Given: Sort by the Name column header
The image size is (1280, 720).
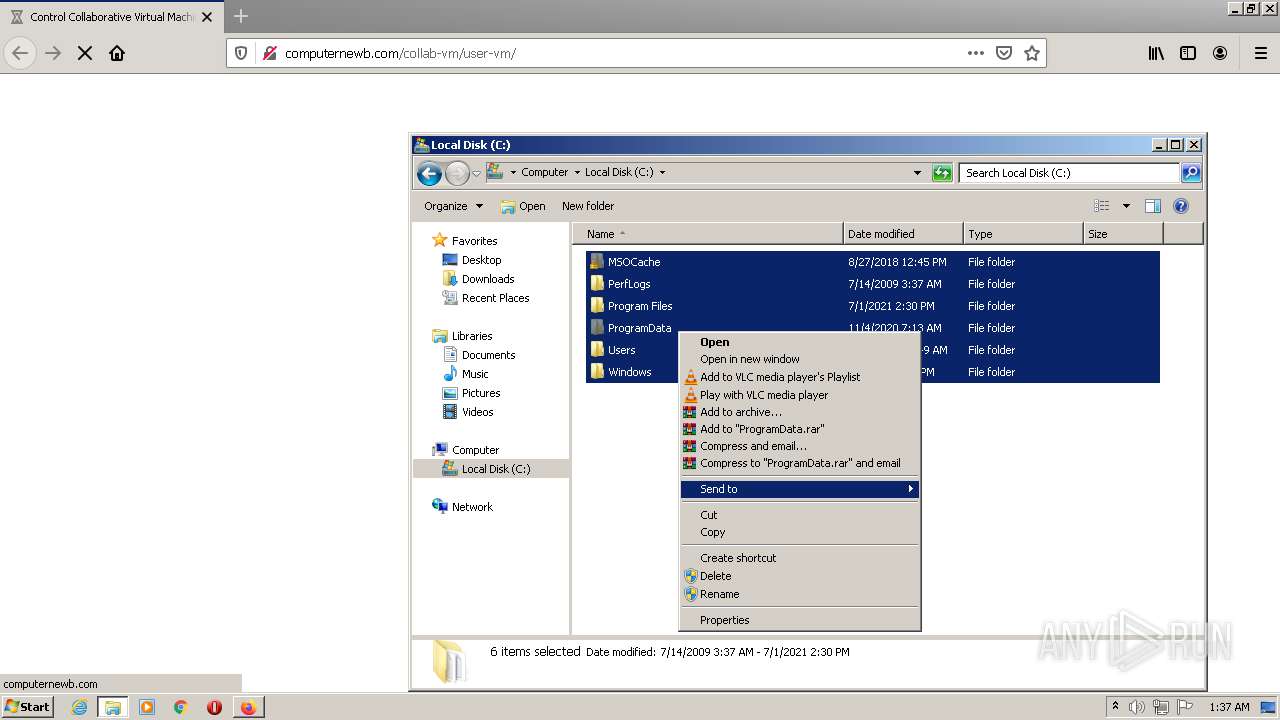Looking at the screenshot, I should (708, 234).
